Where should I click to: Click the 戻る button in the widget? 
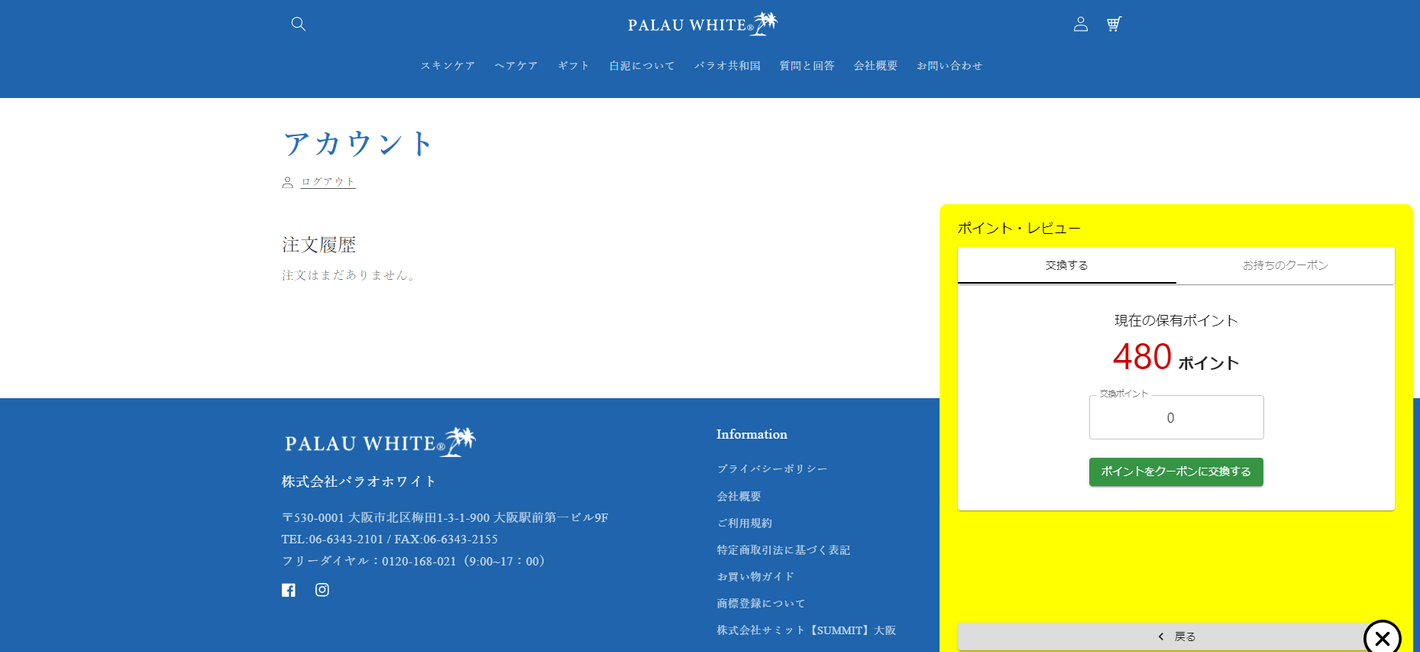click(1175, 636)
